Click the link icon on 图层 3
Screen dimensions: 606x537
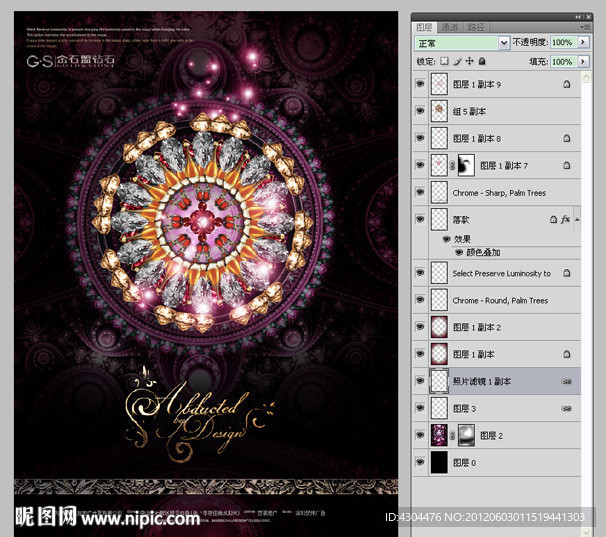pos(566,408)
